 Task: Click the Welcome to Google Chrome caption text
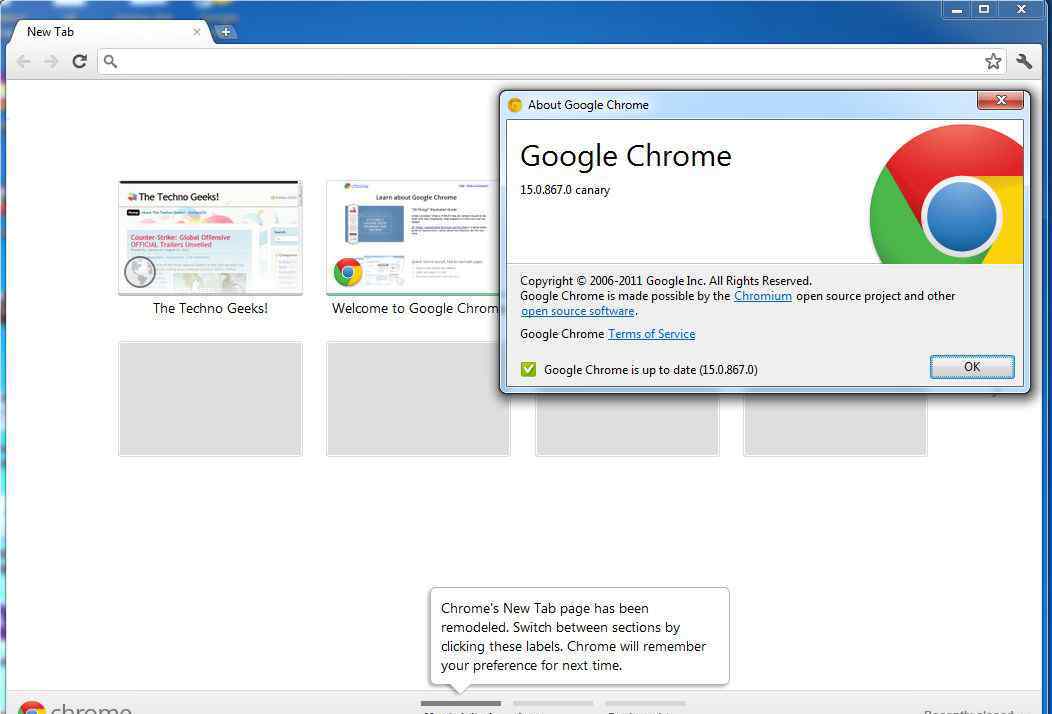415,309
